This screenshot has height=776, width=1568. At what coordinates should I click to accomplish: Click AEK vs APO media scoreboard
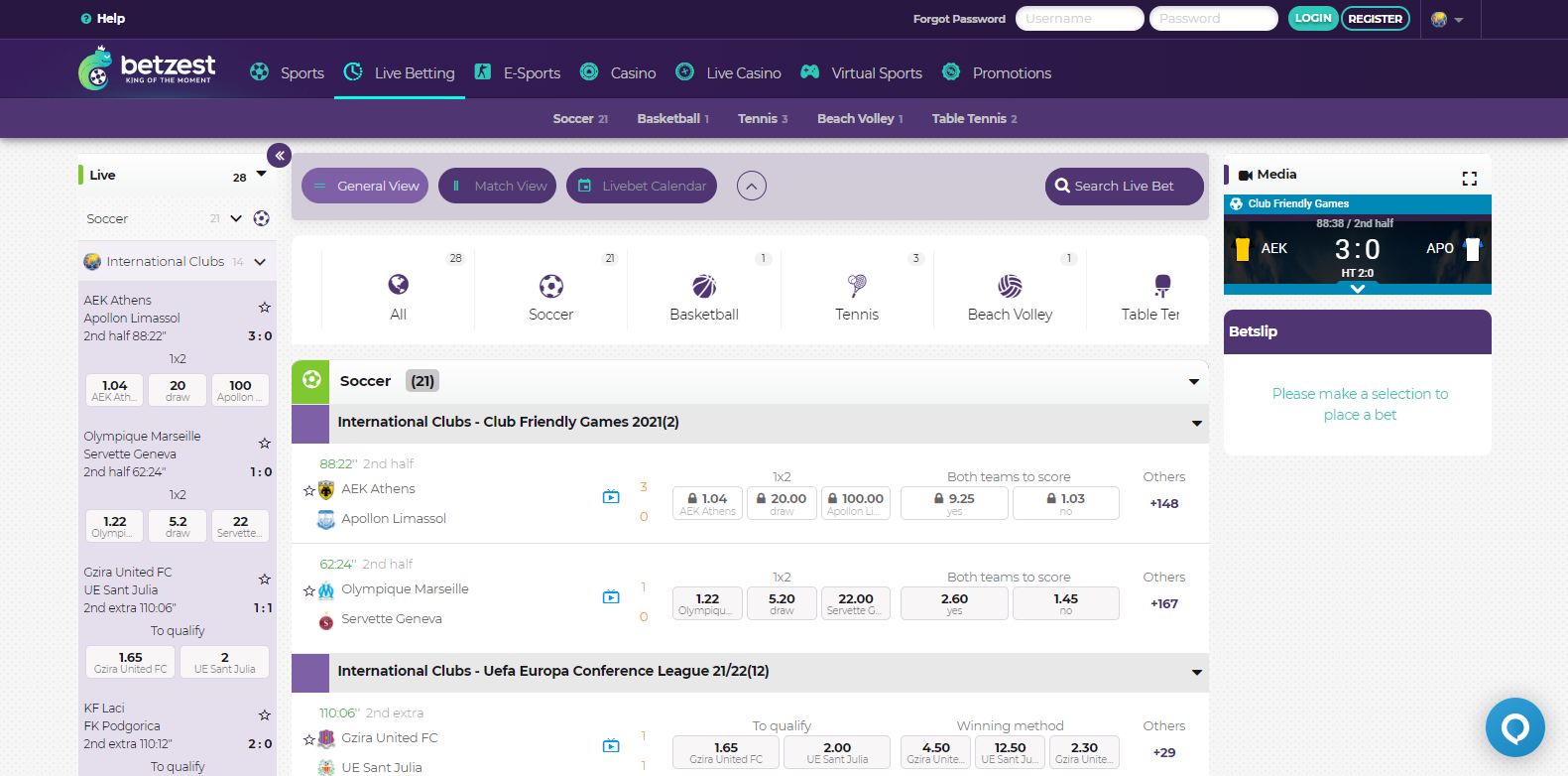pos(1358,248)
